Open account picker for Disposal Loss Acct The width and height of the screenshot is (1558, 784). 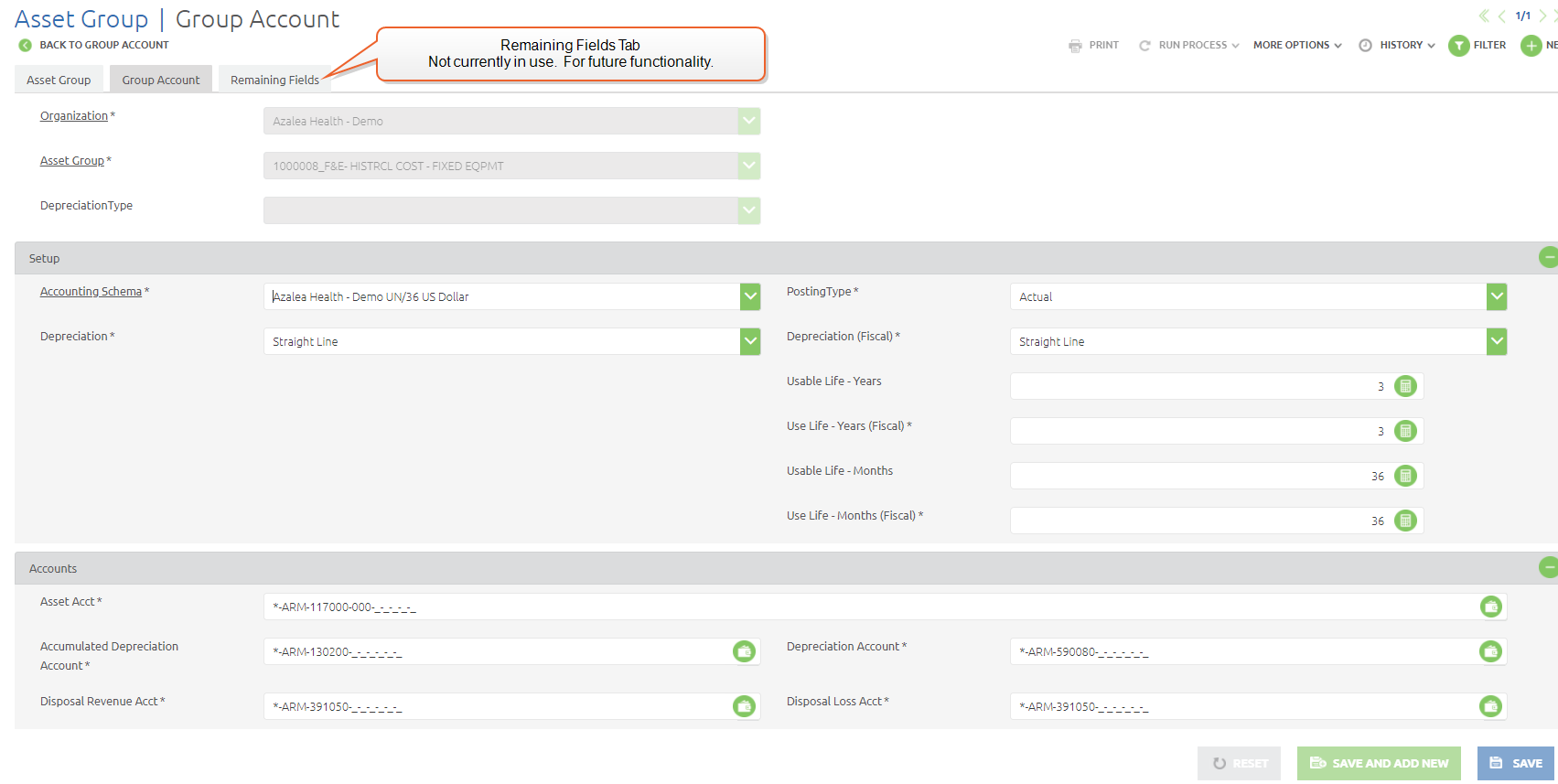point(1490,706)
